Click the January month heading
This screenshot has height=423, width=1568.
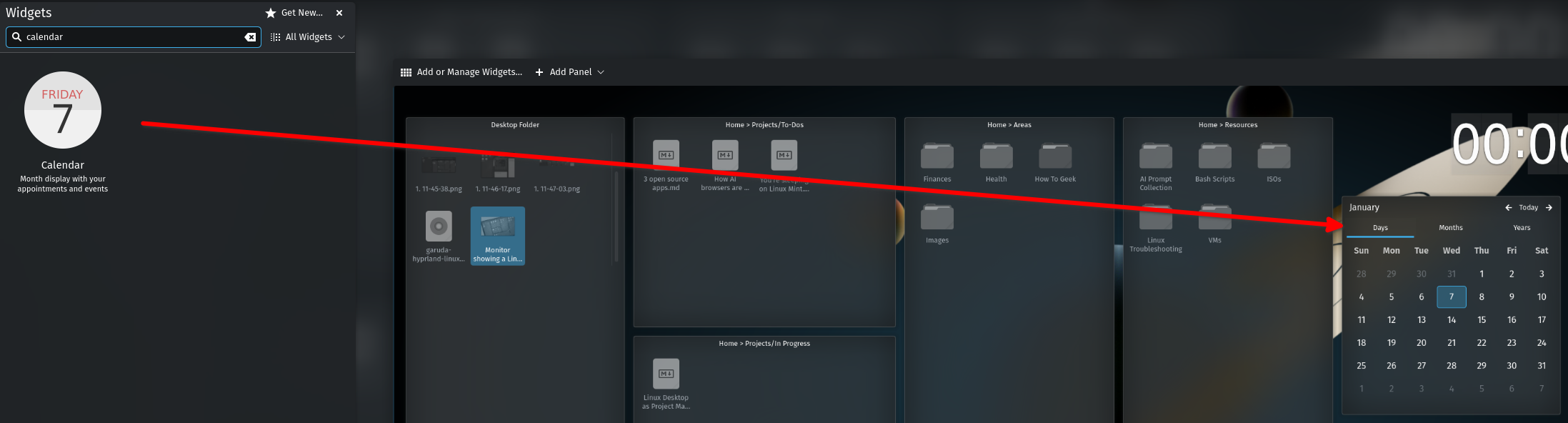point(1364,208)
